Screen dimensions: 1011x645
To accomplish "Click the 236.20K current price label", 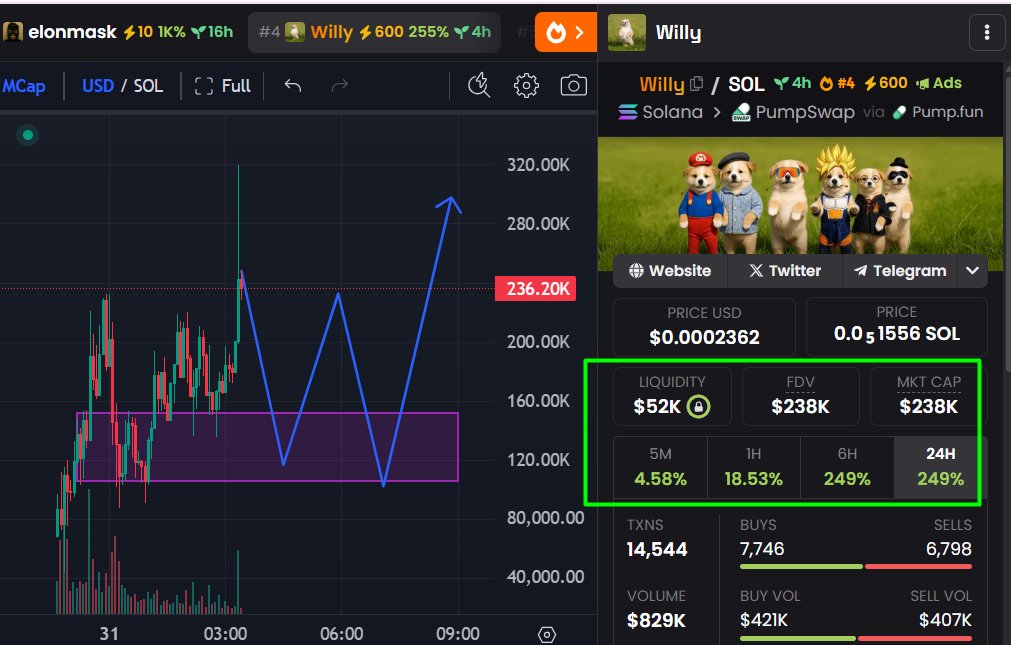I will (535, 288).
